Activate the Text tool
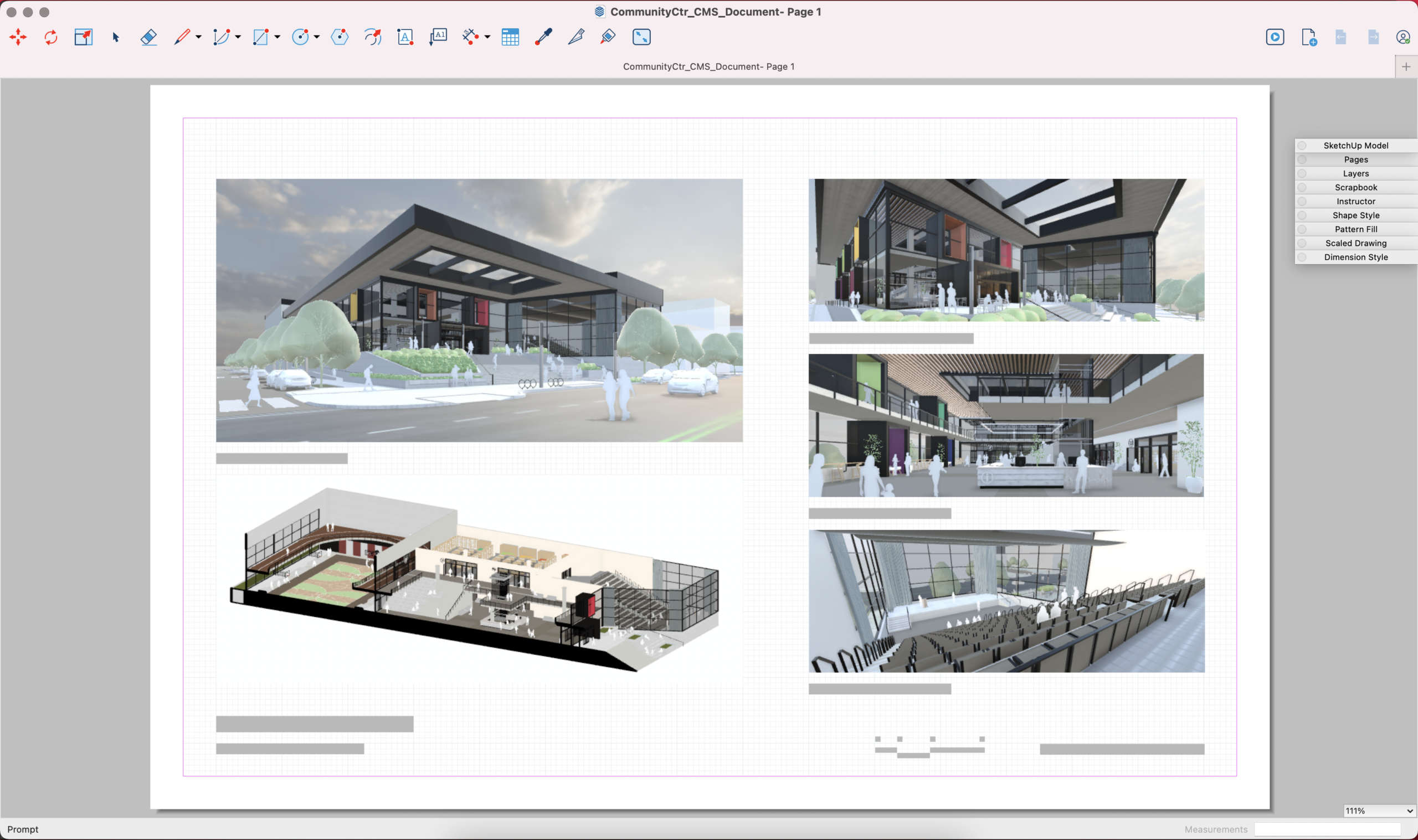 coord(405,37)
